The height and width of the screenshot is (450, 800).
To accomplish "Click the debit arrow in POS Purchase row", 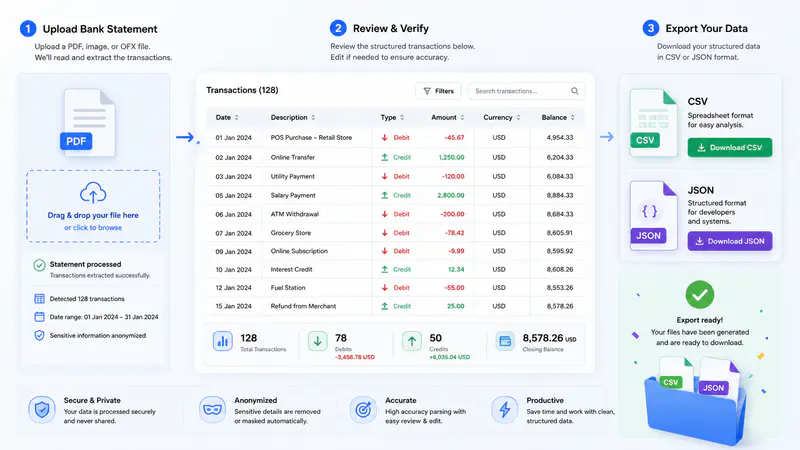I will pyautogui.click(x=385, y=138).
